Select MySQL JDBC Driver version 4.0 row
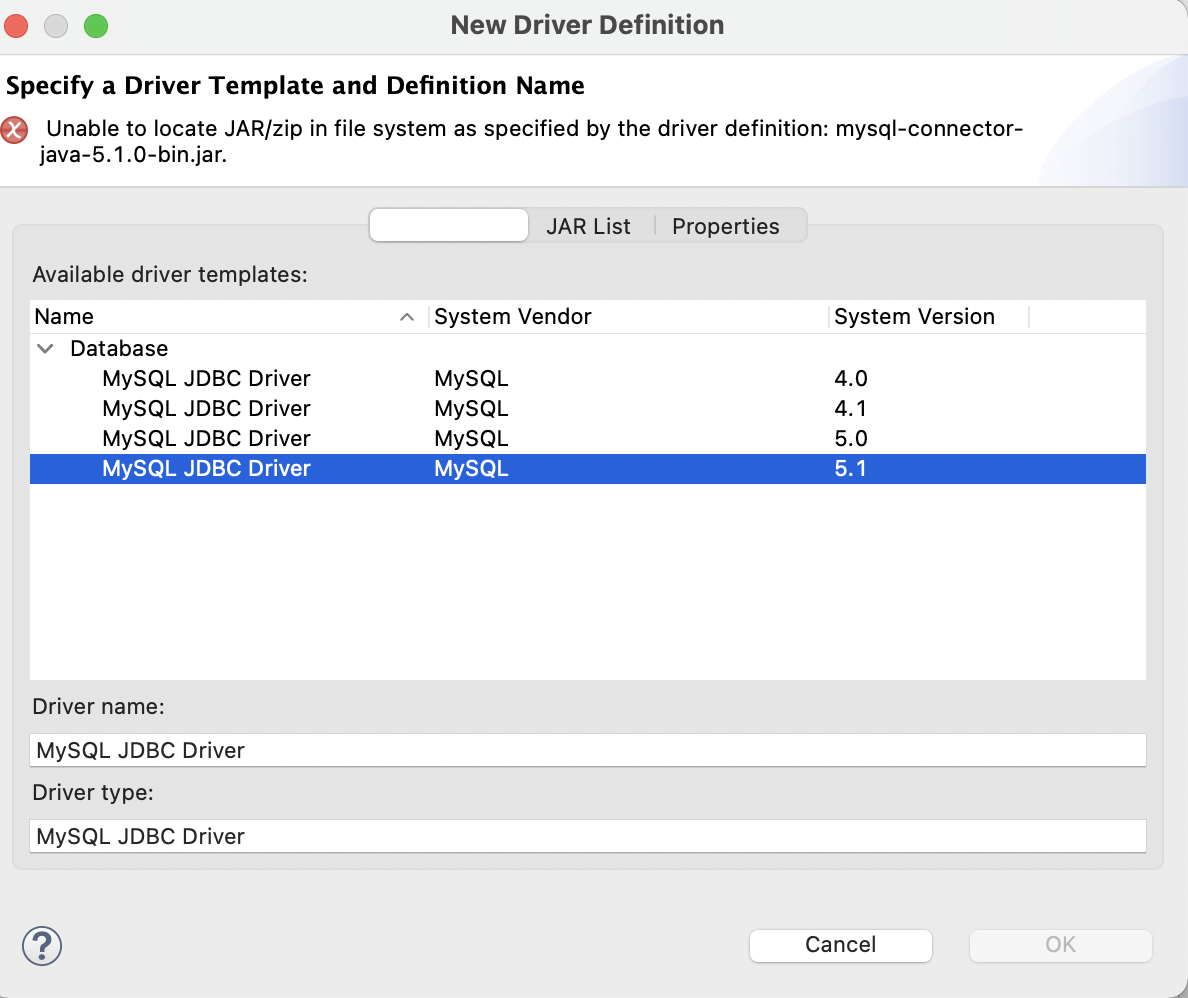 tap(588, 378)
